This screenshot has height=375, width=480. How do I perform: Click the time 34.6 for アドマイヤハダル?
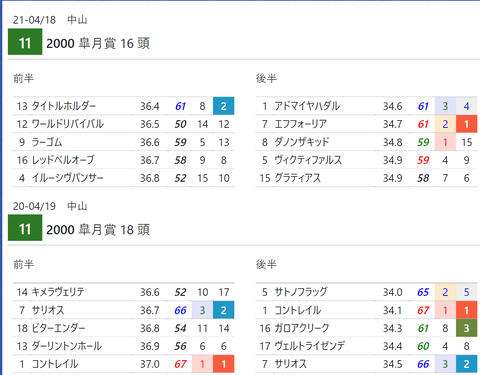tap(392, 106)
